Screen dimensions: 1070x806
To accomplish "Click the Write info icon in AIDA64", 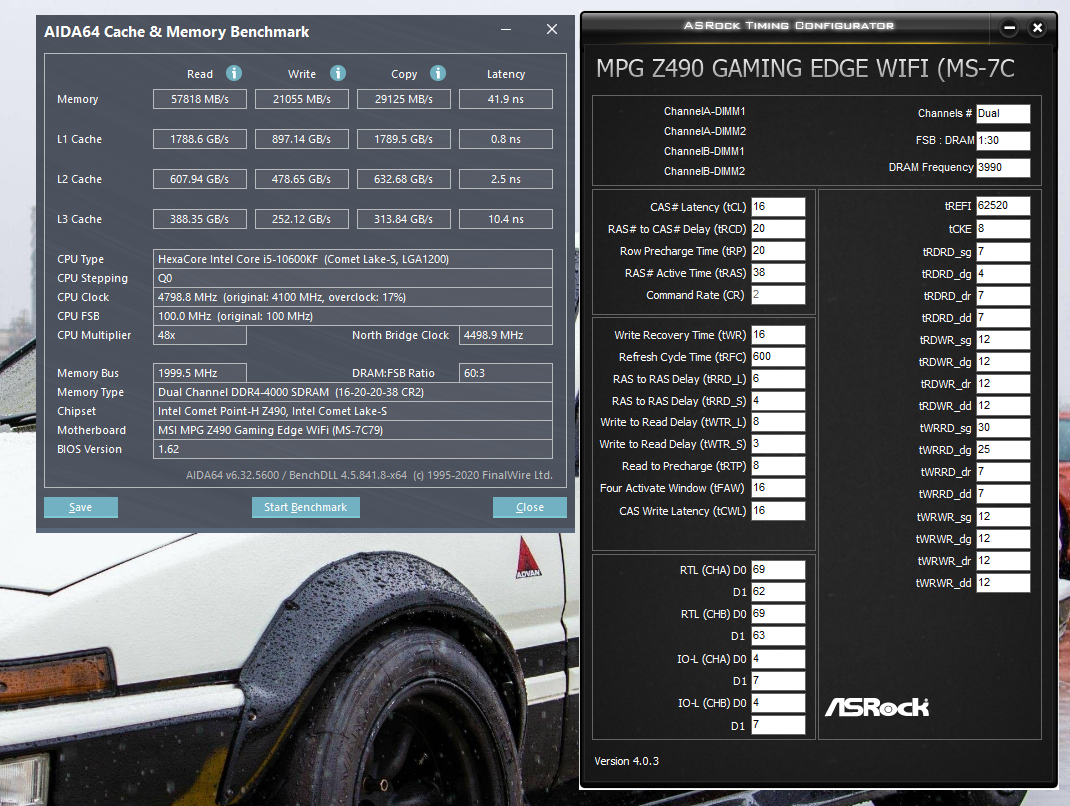I will point(338,73).
